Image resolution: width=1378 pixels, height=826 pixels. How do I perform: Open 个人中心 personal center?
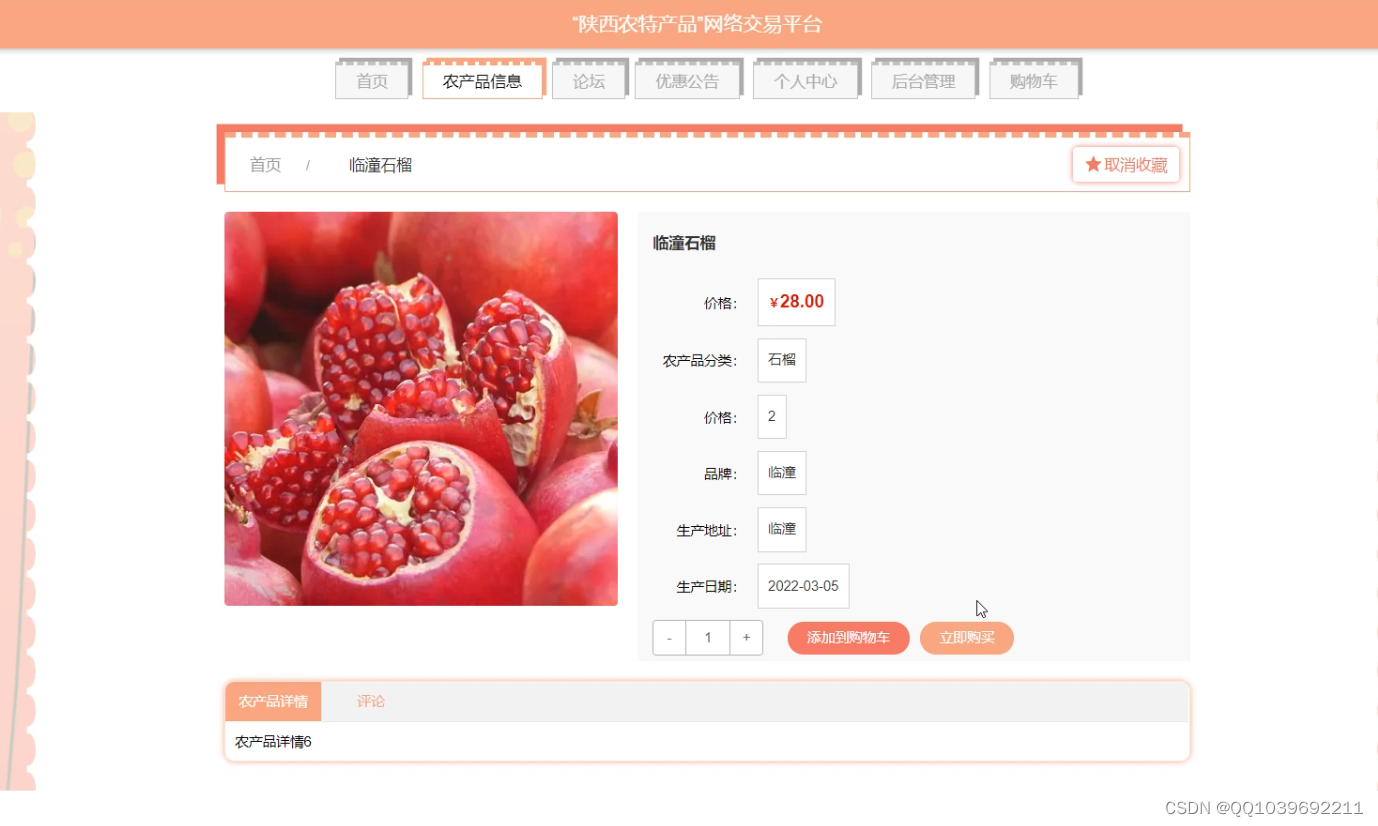click(805, 81)
